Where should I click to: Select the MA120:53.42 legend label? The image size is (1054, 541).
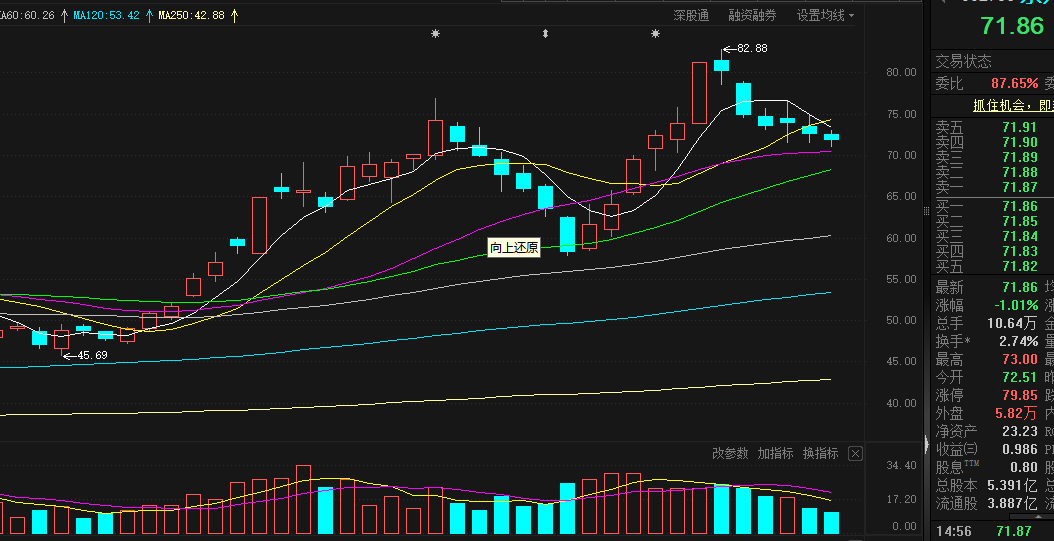pyautogui.click(x=106, y=15)
